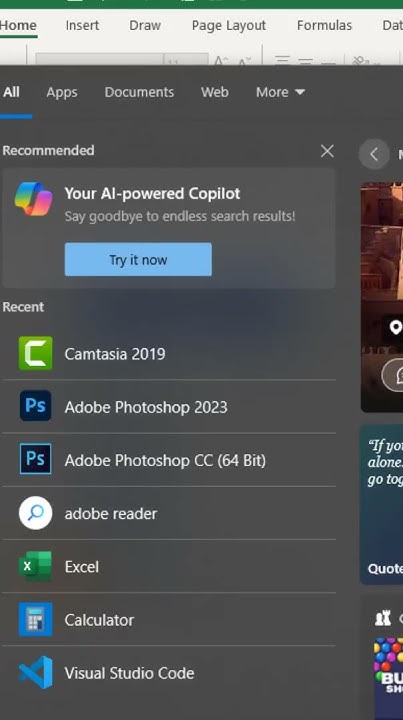
Task: Click the Try it now button
Action: click(138, 259)
